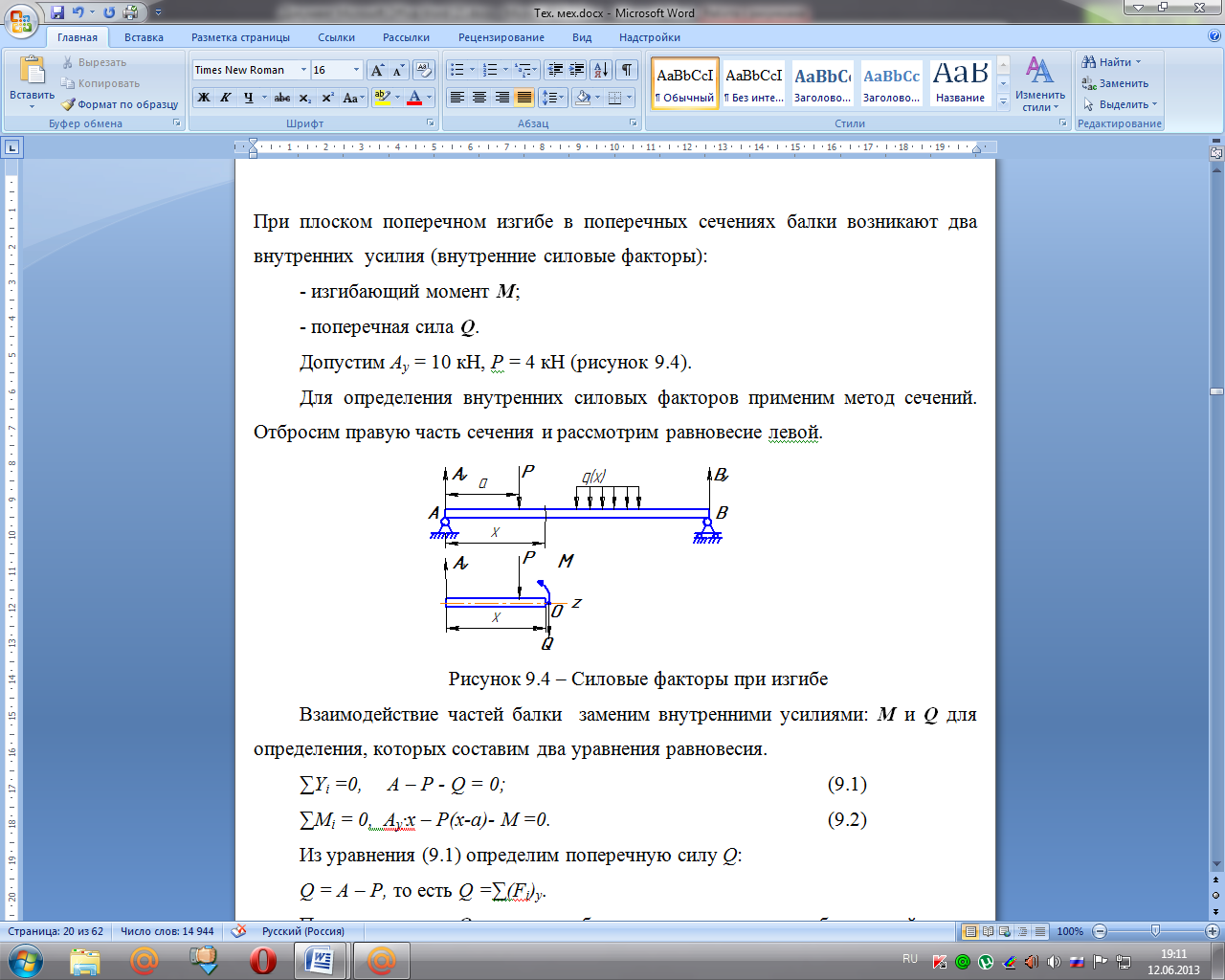Open the Разметка страницы tab
This screenshot has width=1225, height=980.
coord(240,37)
